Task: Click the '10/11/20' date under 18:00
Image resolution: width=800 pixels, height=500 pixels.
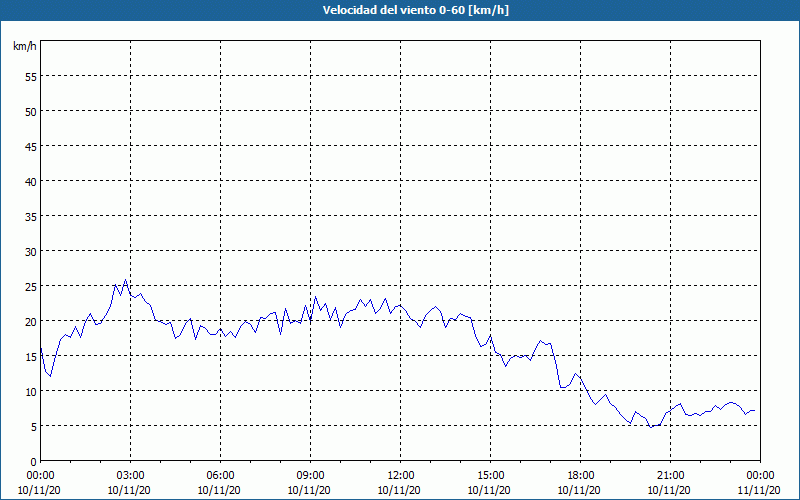Action: point(579,490)
